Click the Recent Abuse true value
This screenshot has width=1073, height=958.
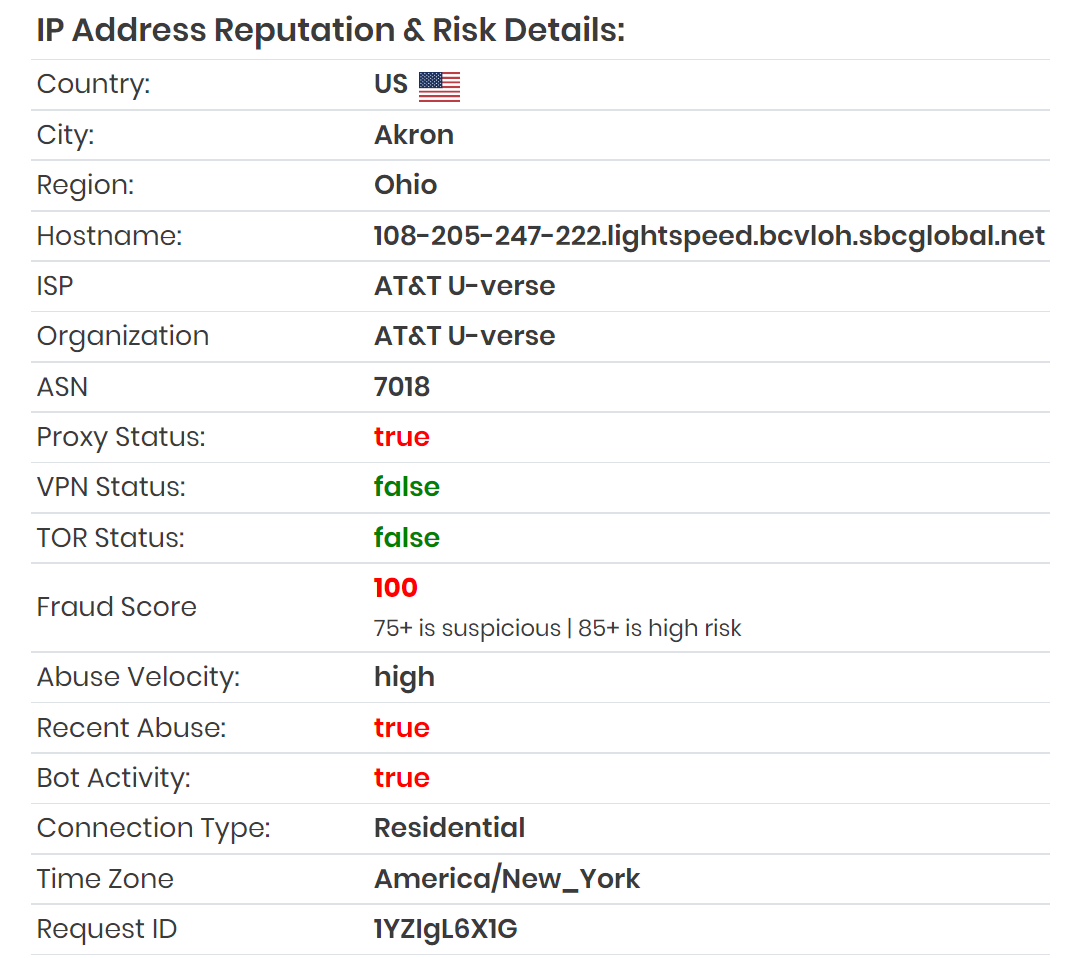coord(402,727)
